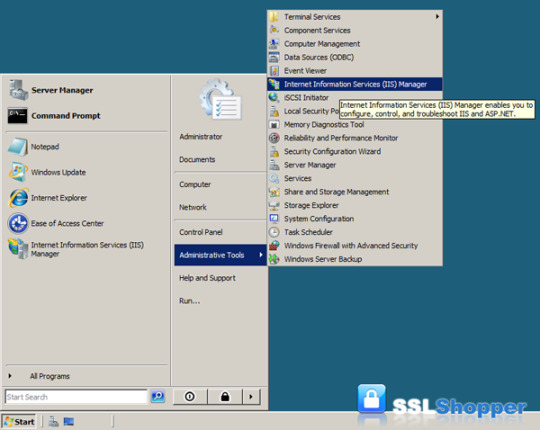Screen dimensions: 540x430
Task: Click the Storage Explorer icon
Action: click(274, 205)
